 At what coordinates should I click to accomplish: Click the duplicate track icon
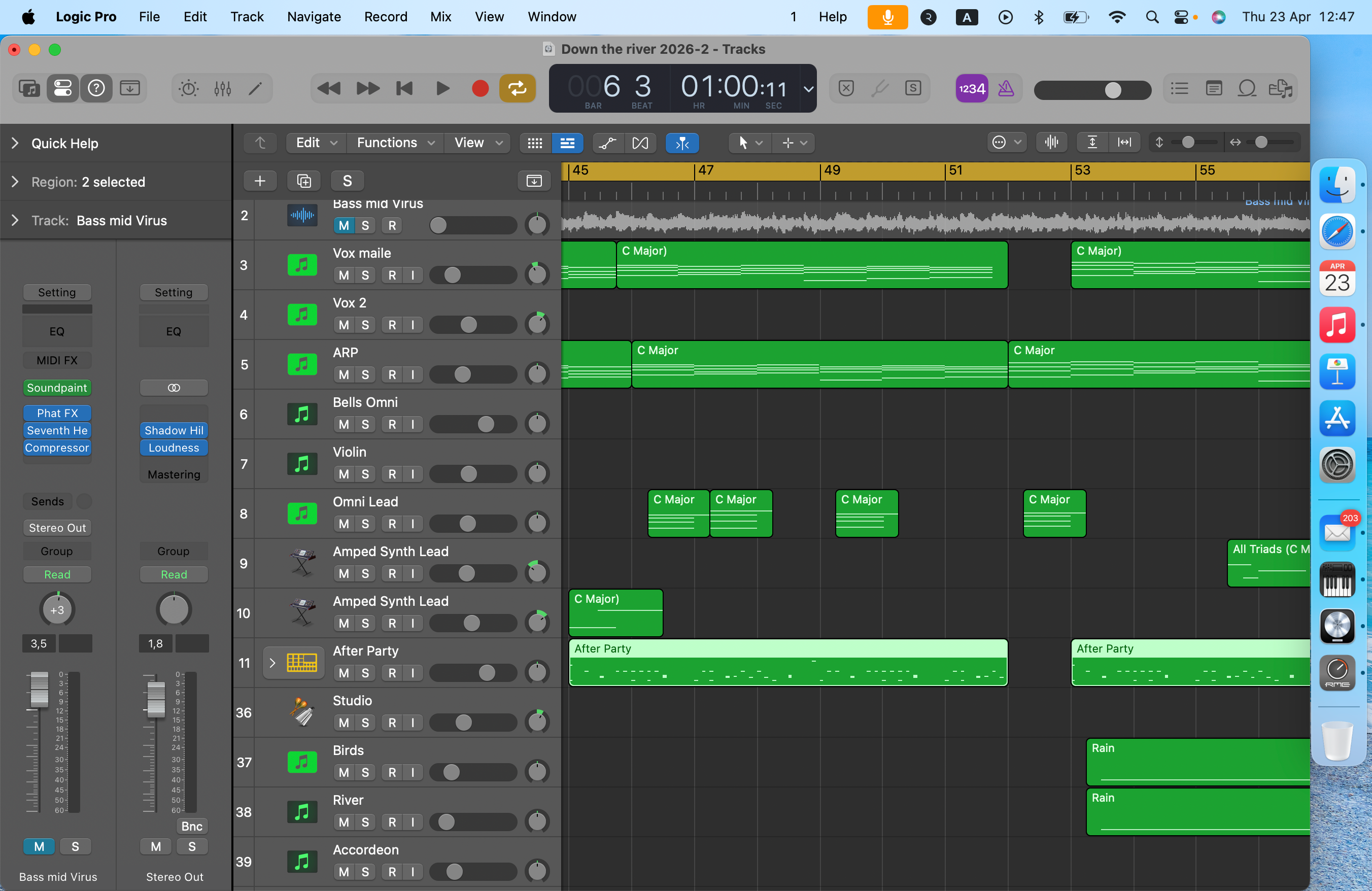(x=303, y=181)
